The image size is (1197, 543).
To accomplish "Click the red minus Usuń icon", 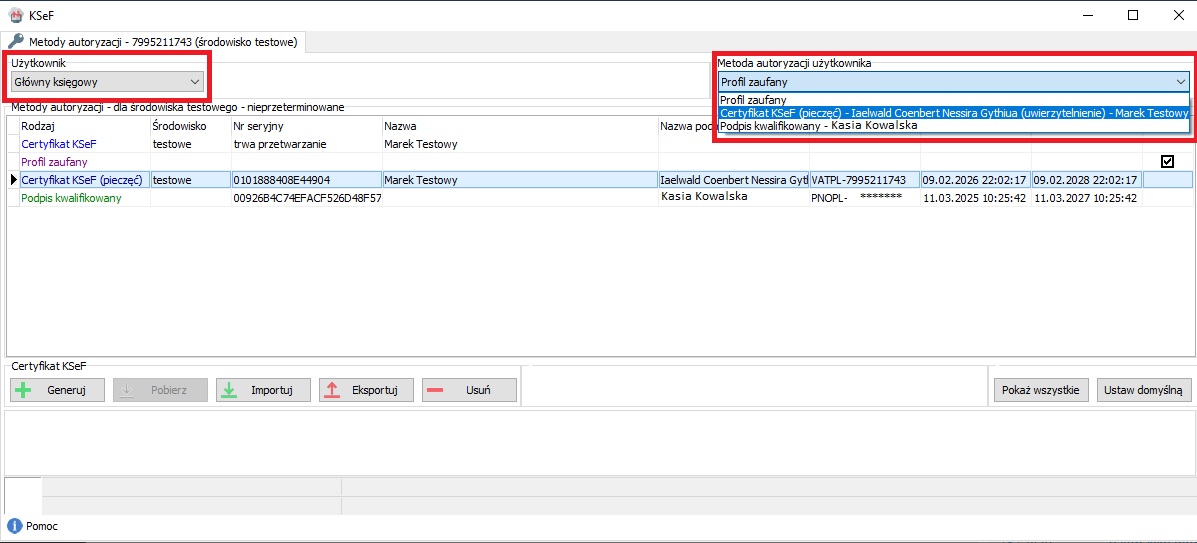I will [x=435, y=390].
